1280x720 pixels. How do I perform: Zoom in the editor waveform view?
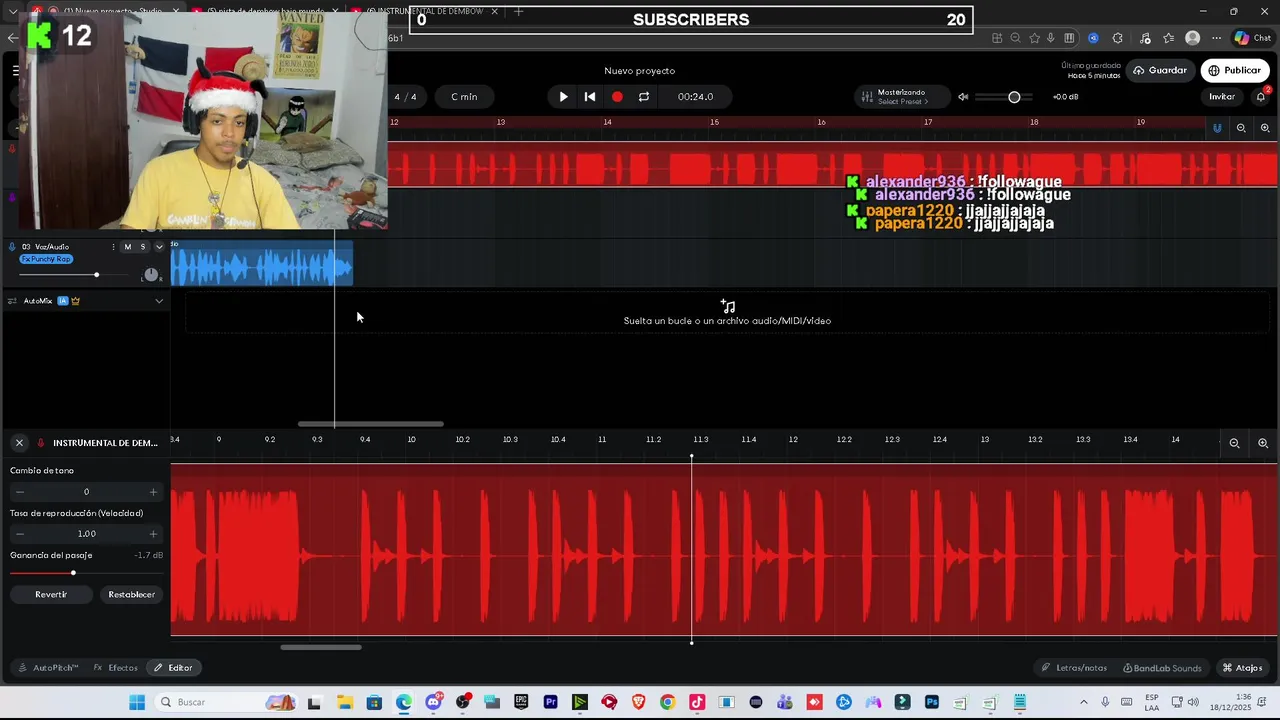pos(1263,443)
